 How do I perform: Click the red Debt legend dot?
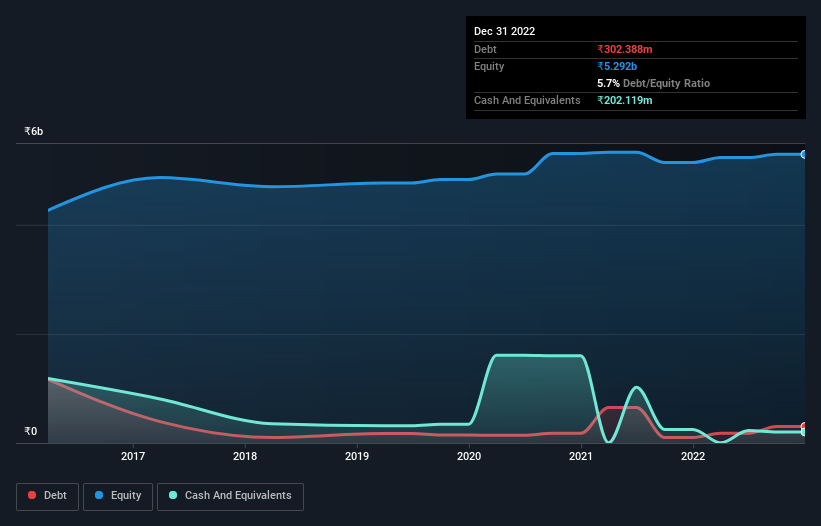coord(32,495)
